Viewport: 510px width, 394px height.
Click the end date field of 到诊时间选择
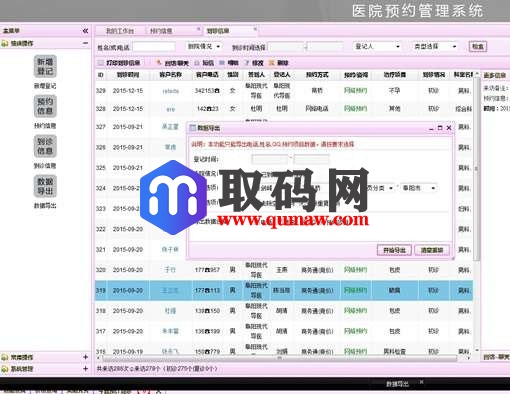[x=325, y=47]
